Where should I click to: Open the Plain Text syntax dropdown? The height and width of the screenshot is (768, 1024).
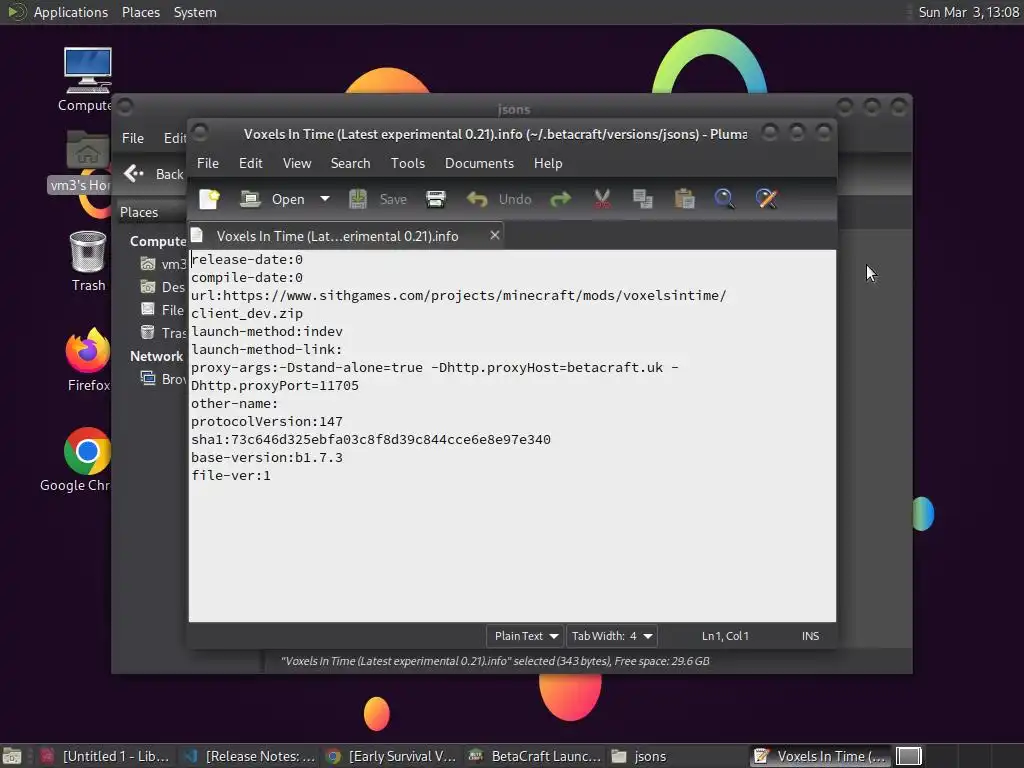[x=525, y=636]
